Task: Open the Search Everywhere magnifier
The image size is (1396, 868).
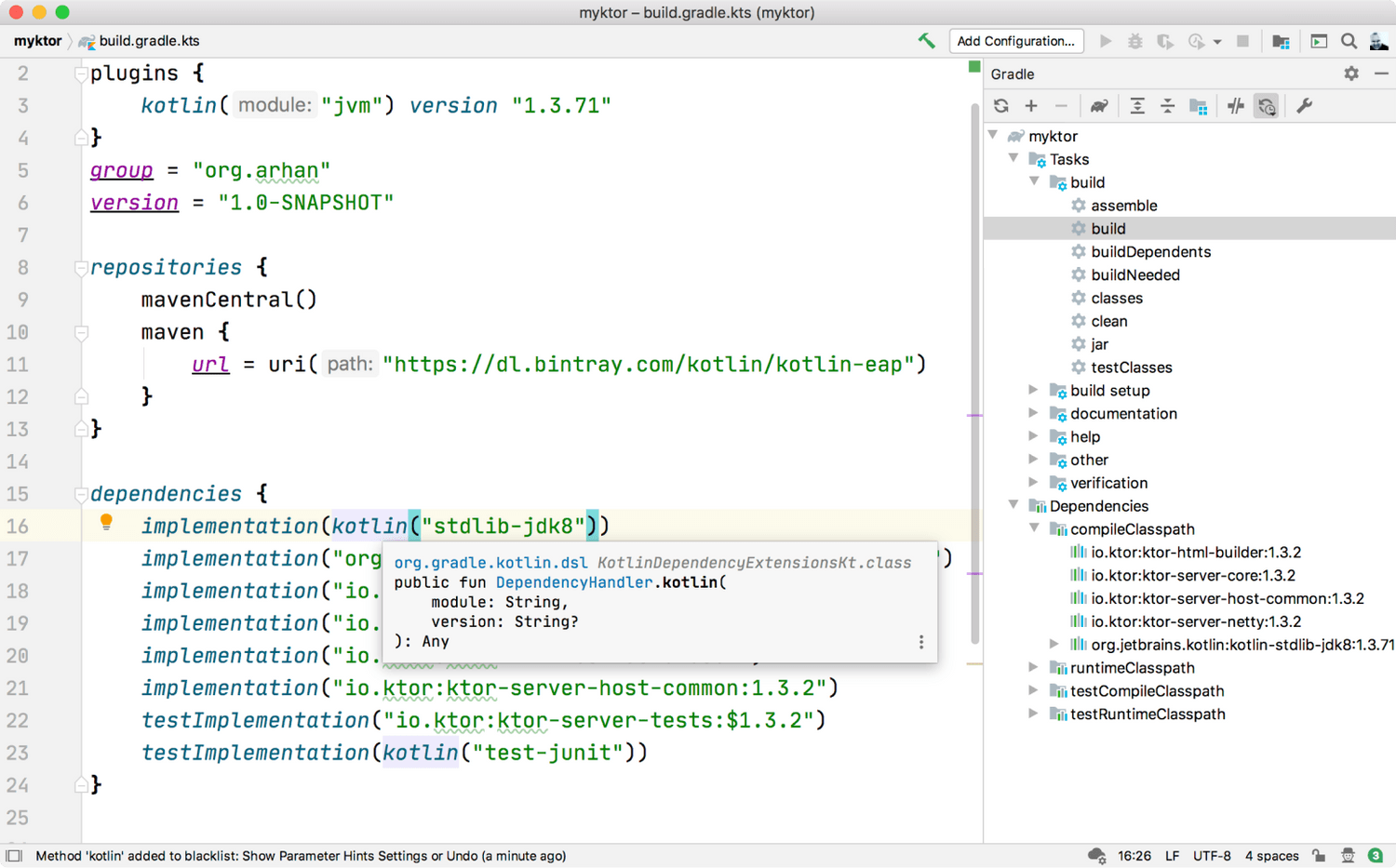Action: pos(1349,41)
